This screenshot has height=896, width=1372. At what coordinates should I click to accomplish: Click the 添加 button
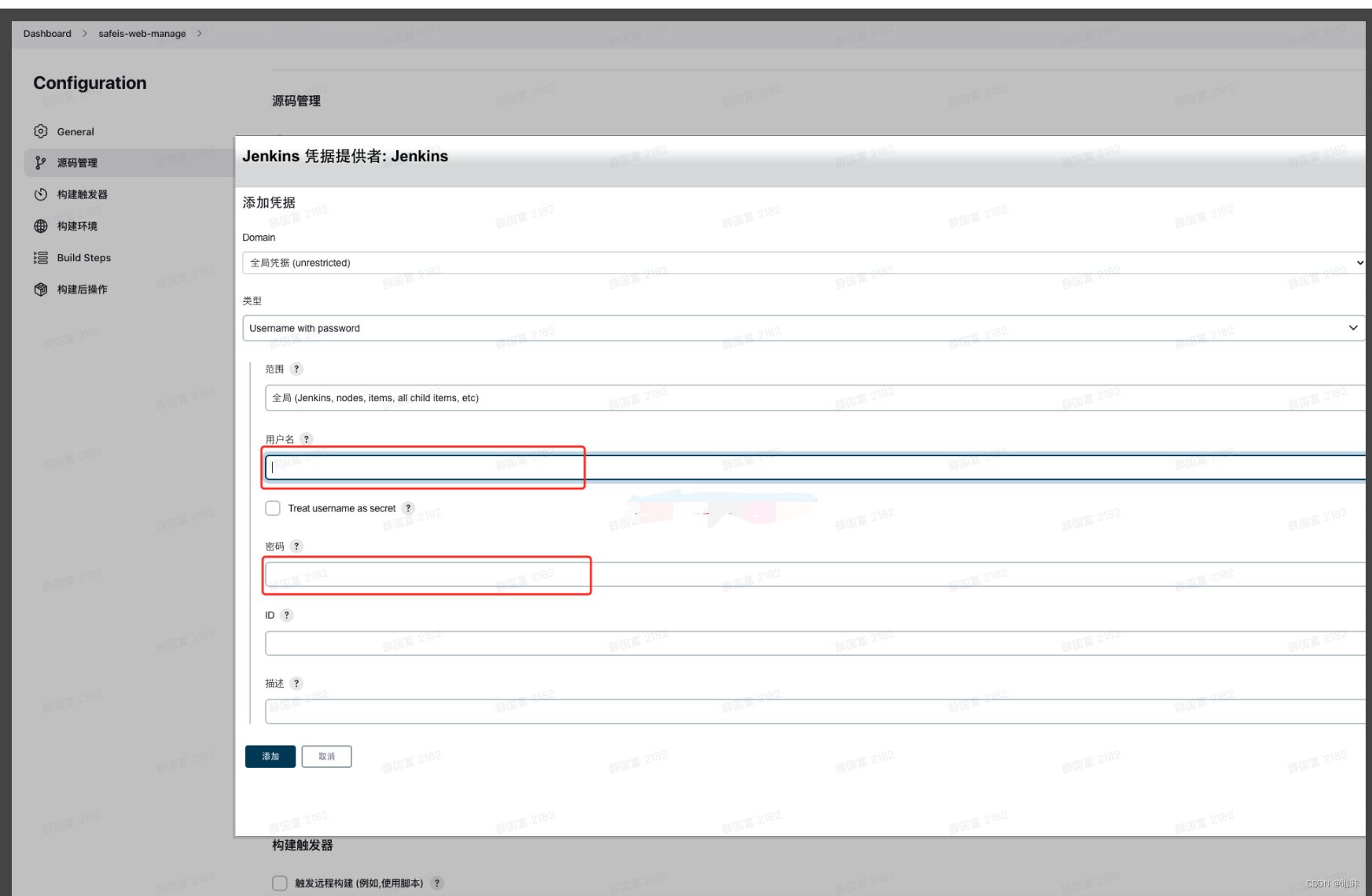[x=270, y=756]
